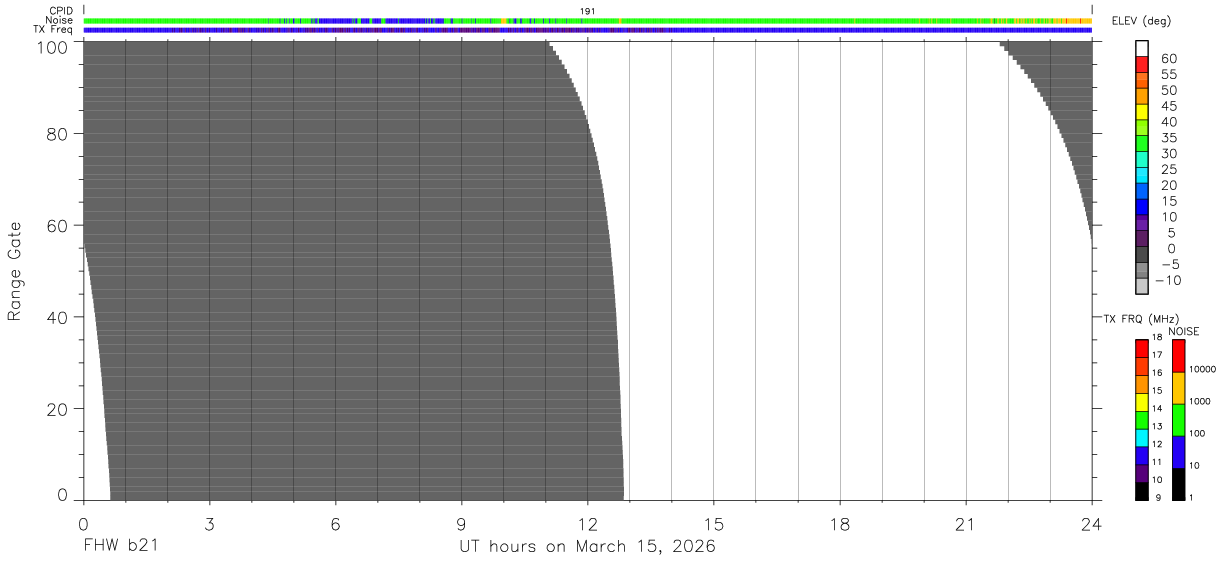Click the 100 label on NOISE legend
This screenshot has width=1228, height=567.
pyautogui.click(x=1199, y=433)
